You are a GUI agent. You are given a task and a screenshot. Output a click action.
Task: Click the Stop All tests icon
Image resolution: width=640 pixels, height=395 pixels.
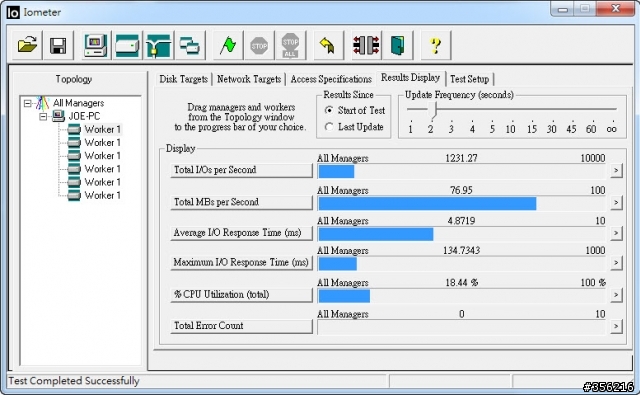pos(290,45)
